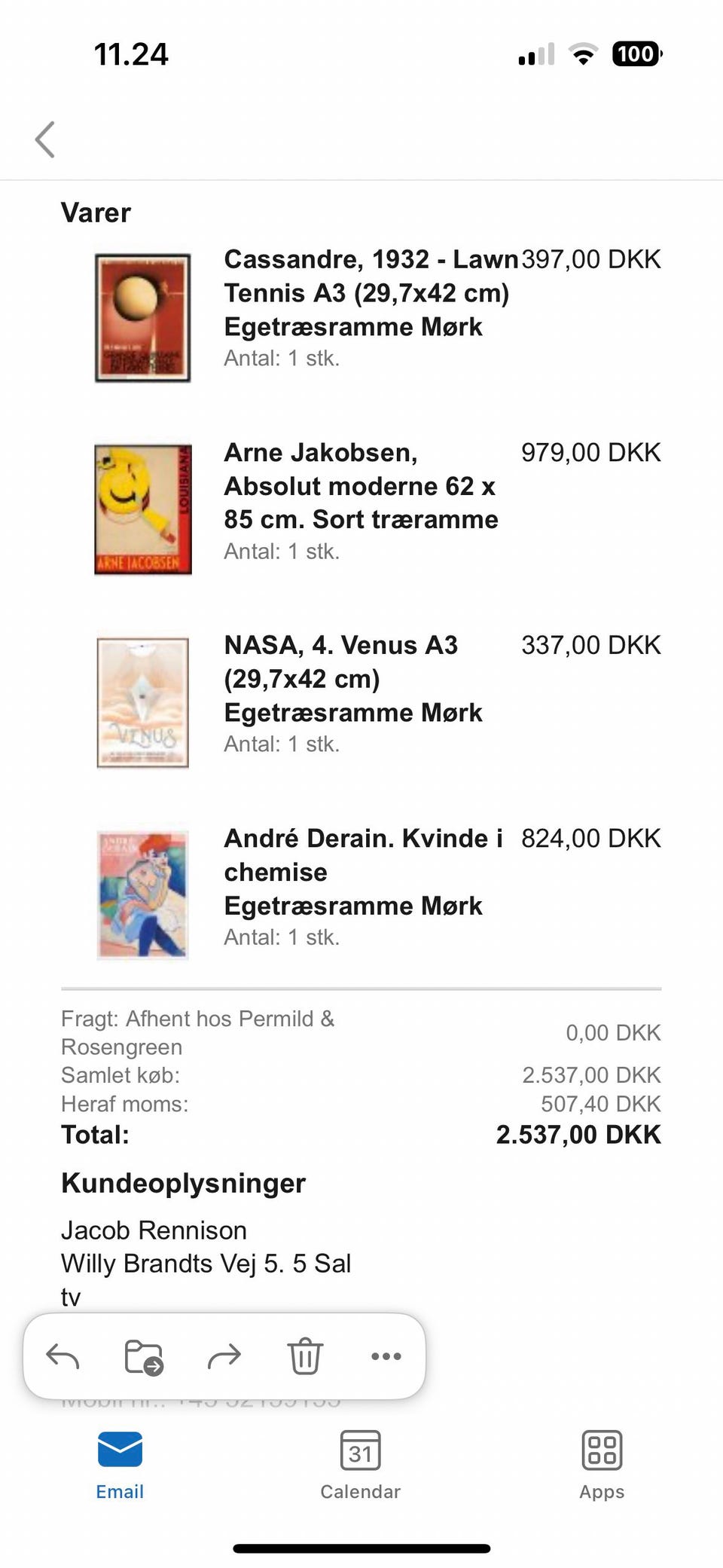Select Arne Jakobsen, Absolut moderne item title
The height and width of the screenshot is (1568, 723).
pos(361,486)
